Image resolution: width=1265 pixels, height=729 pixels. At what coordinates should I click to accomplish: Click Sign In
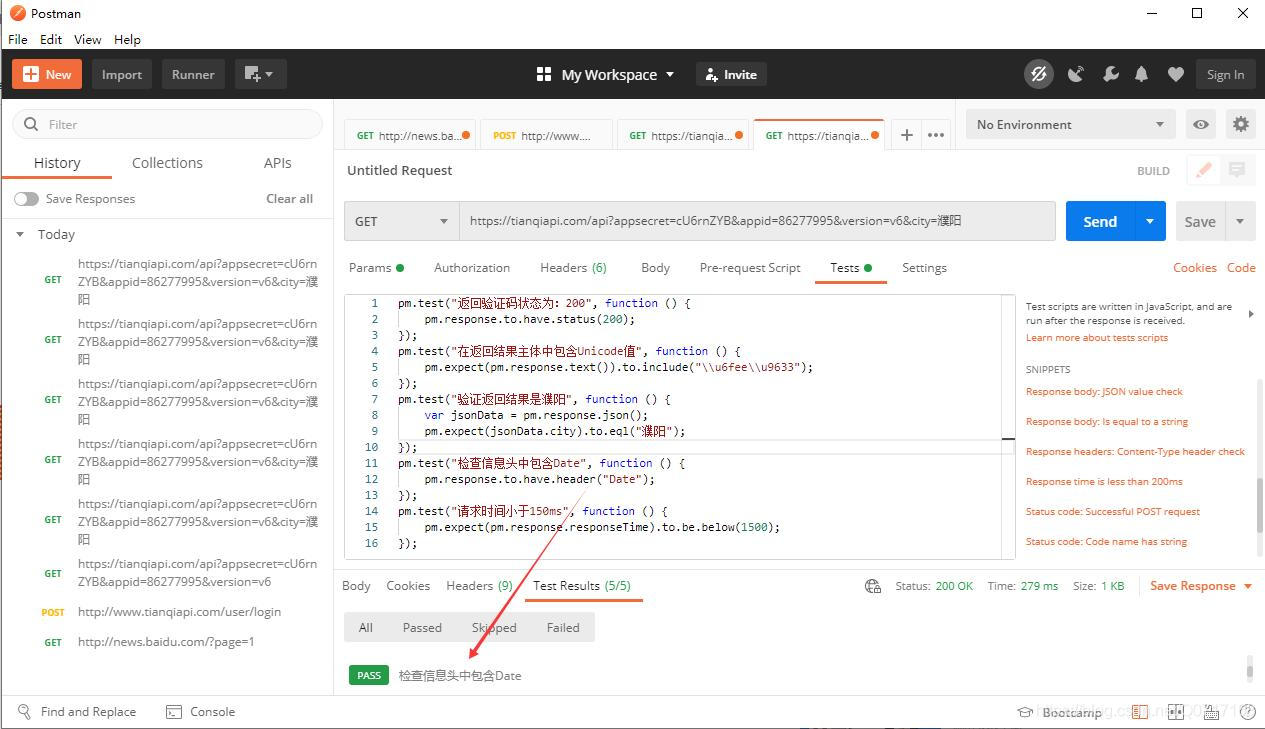1225,74
